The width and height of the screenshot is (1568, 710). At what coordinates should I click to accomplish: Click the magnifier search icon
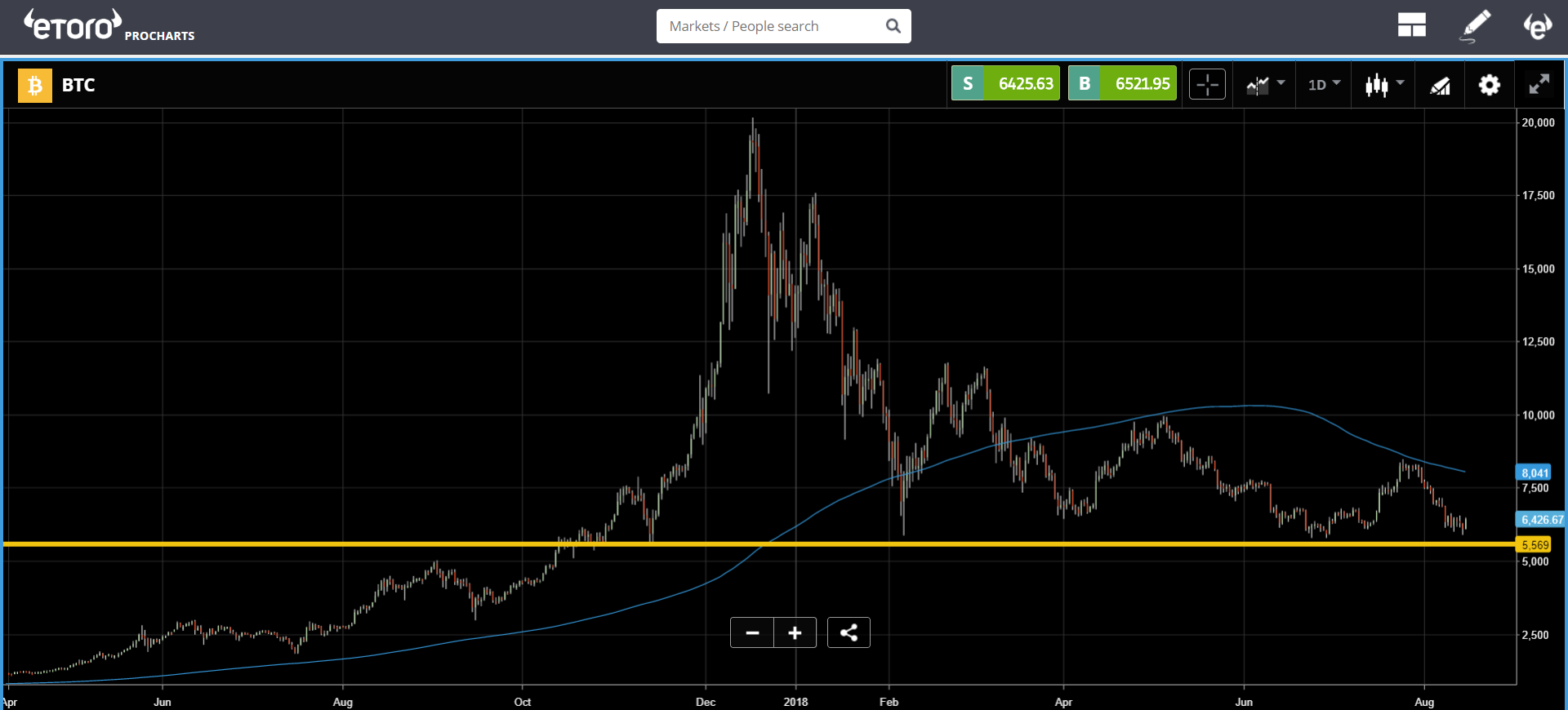click(893, 26)
